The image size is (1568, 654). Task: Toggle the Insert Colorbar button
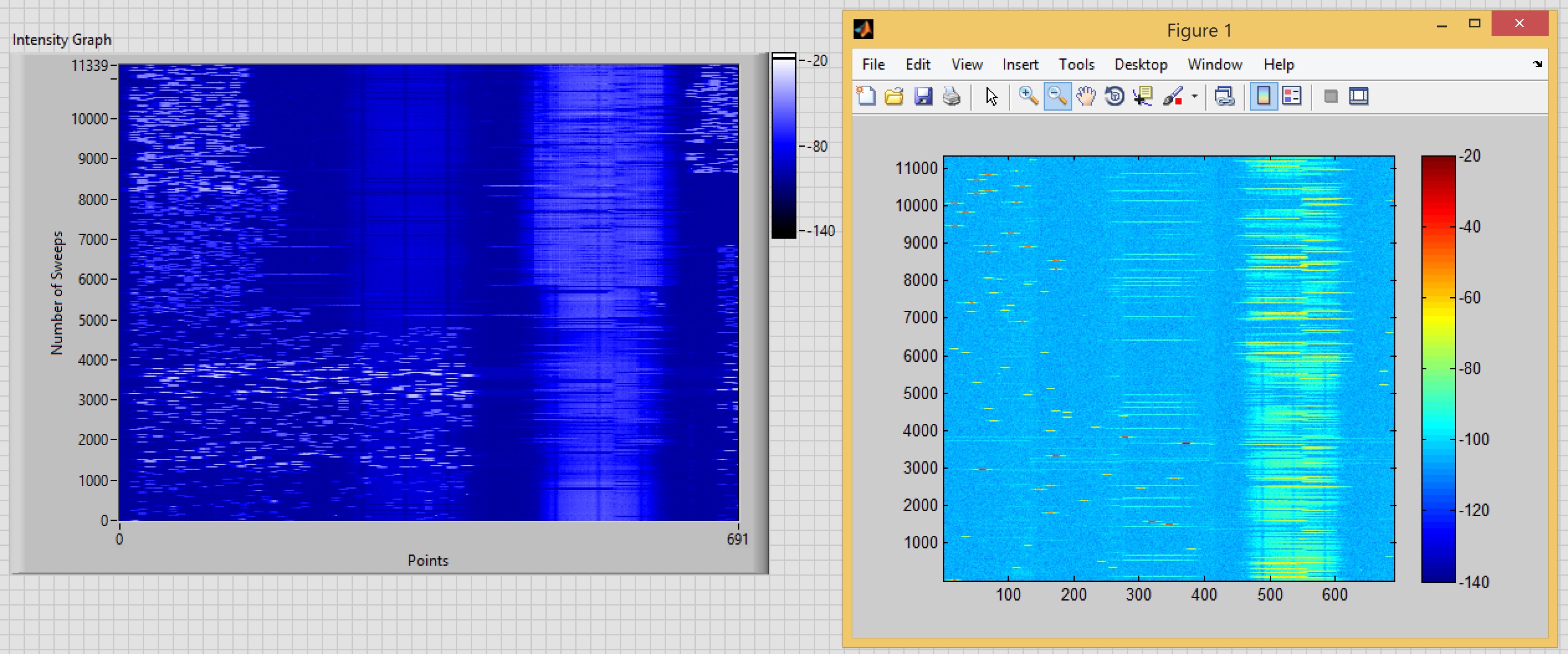(x=1264, y=96)
